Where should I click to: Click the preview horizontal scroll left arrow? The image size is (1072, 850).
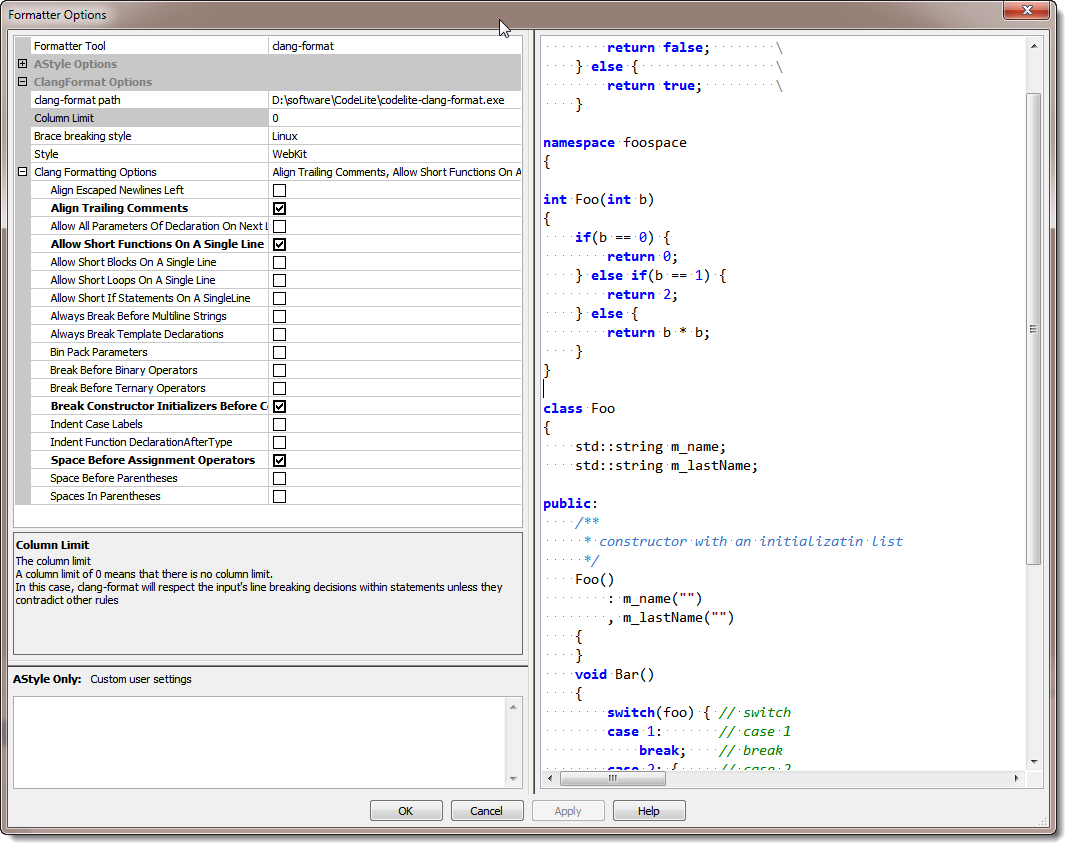550,778
